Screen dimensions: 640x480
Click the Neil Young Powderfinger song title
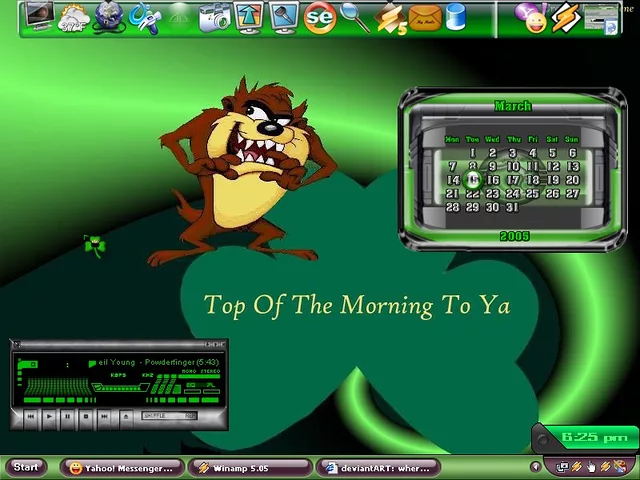point(158,362)
